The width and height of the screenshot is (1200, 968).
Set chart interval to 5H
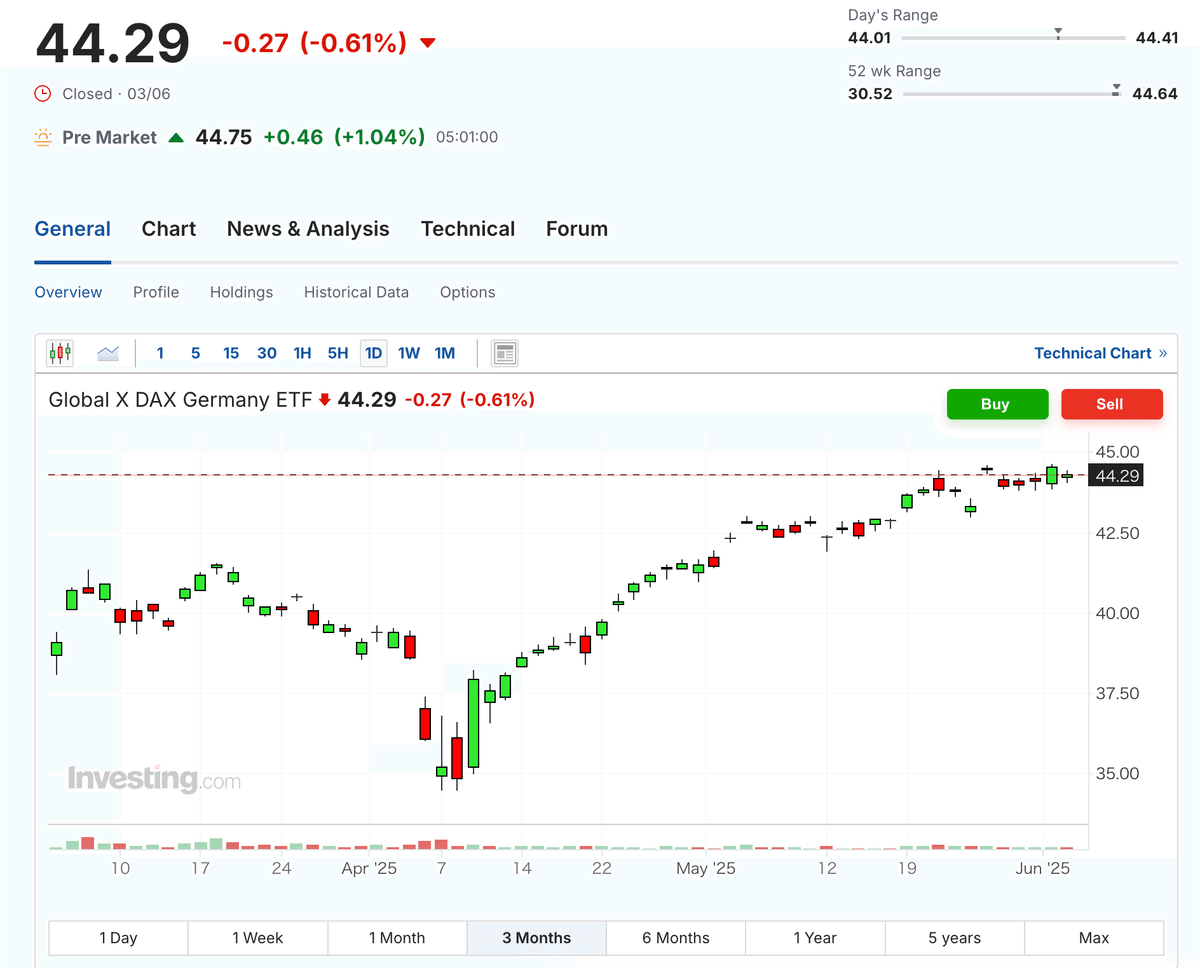pos(338,353)
